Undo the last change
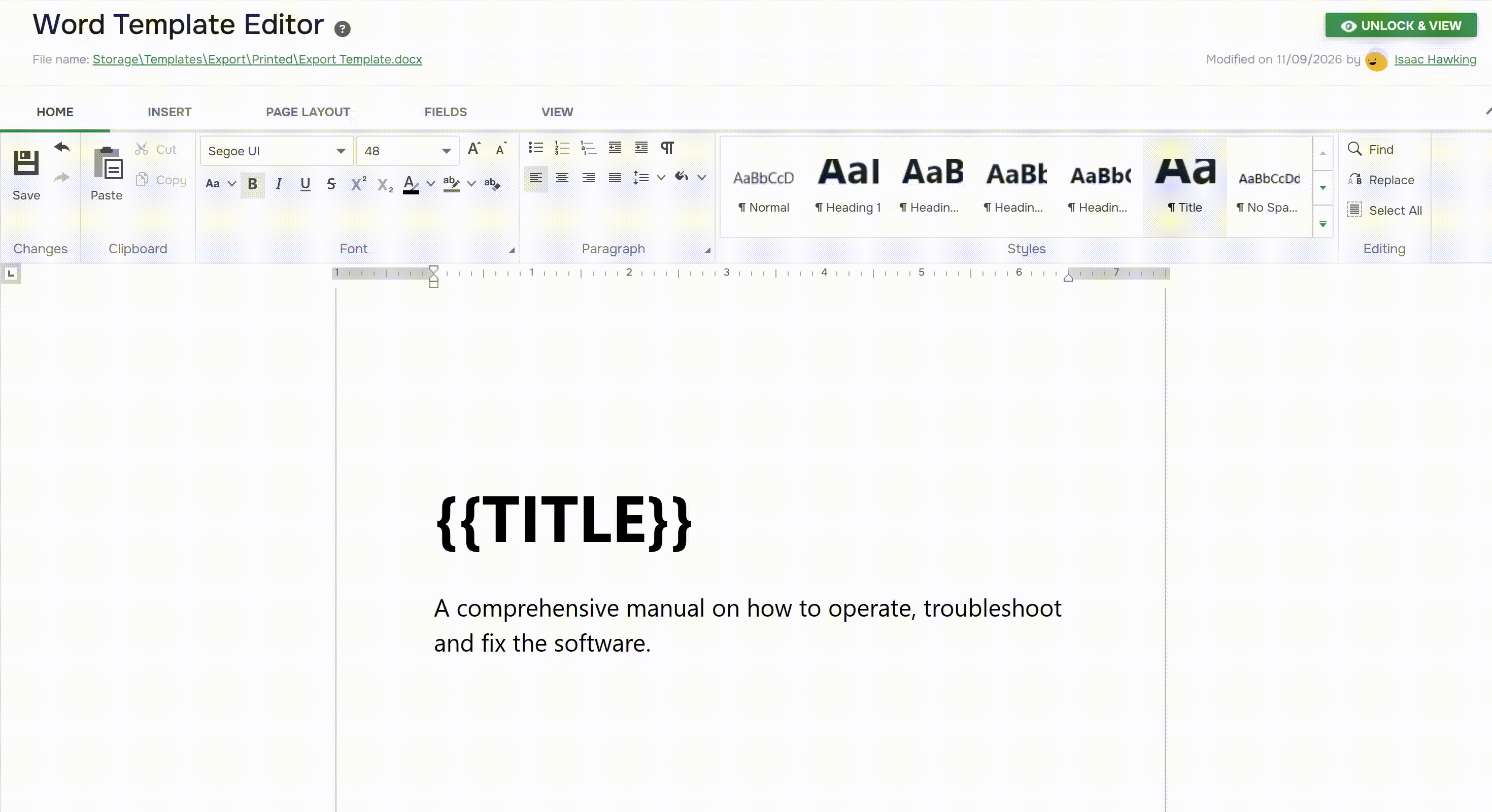 [x=62, y=147]
